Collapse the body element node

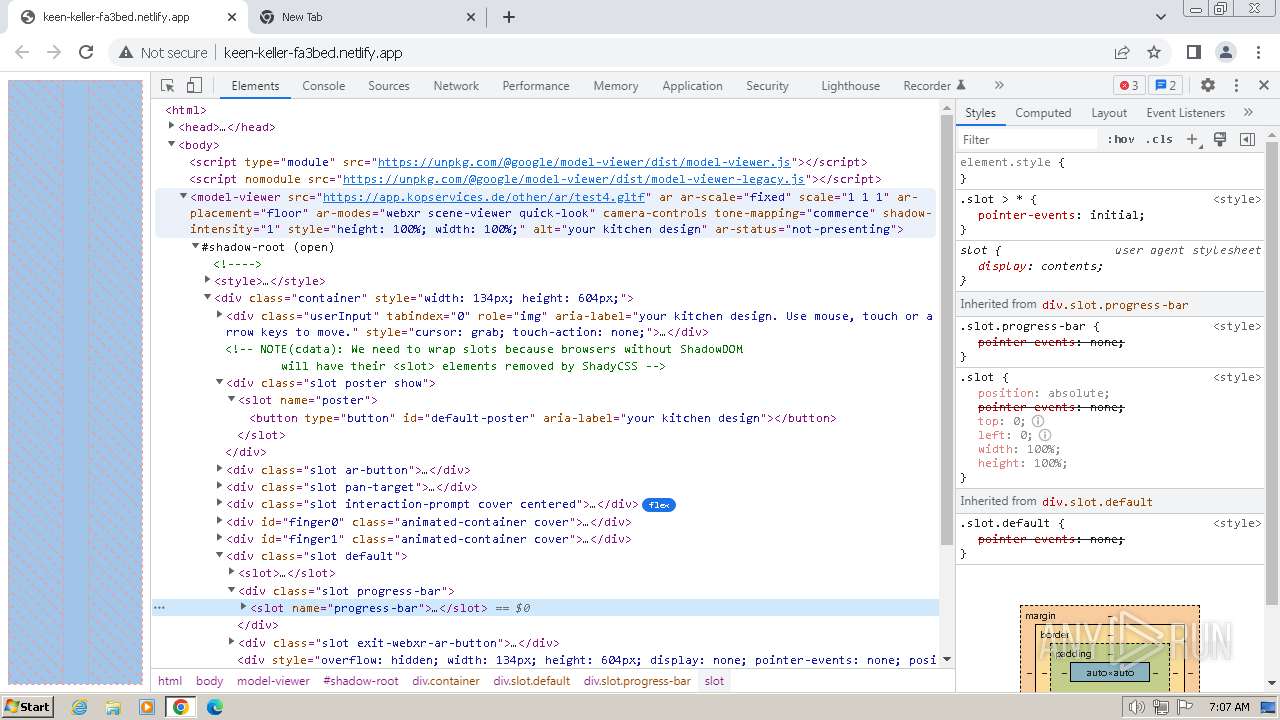point(172,145)
